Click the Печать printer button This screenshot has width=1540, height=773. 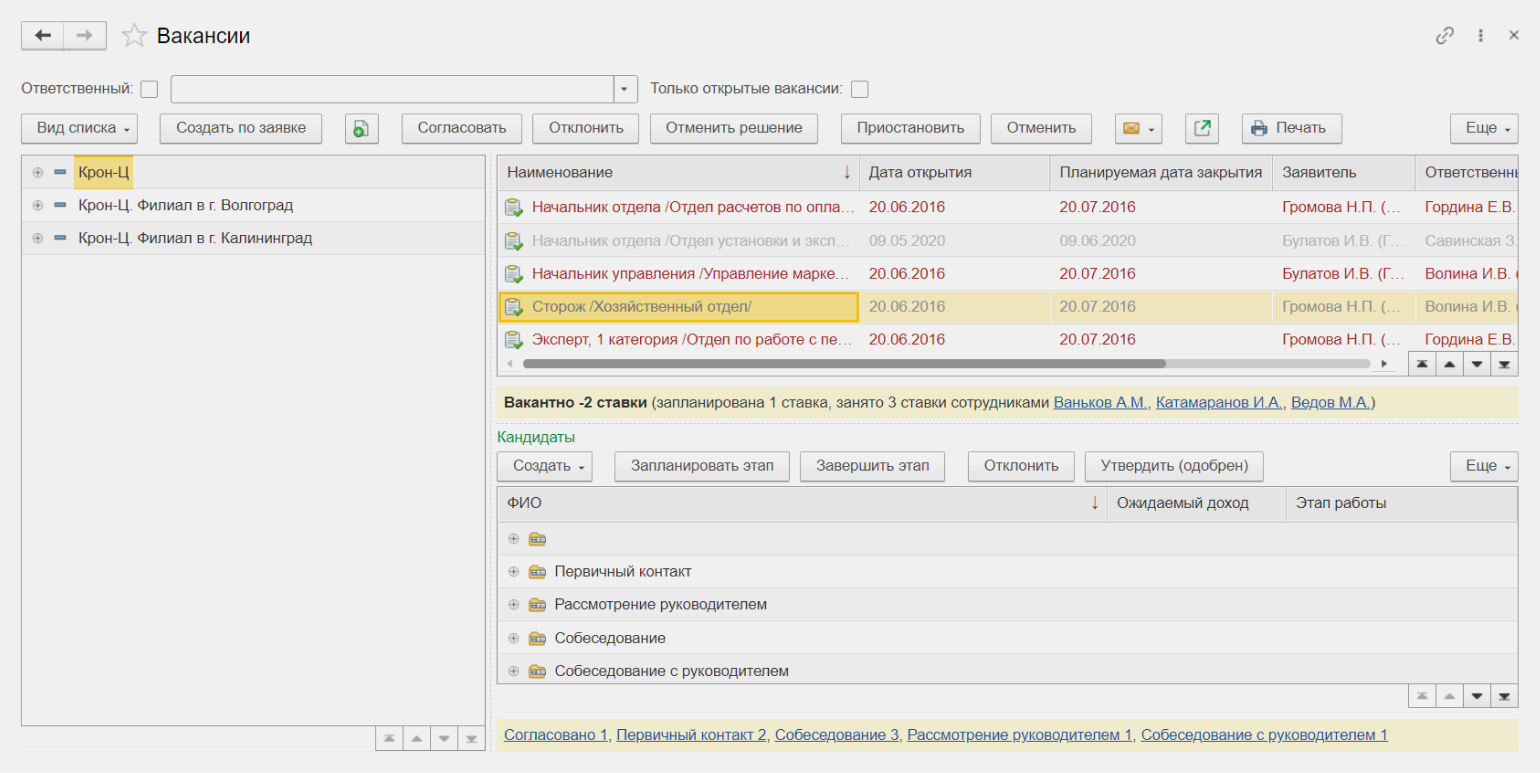click(x=1291, y=128)
